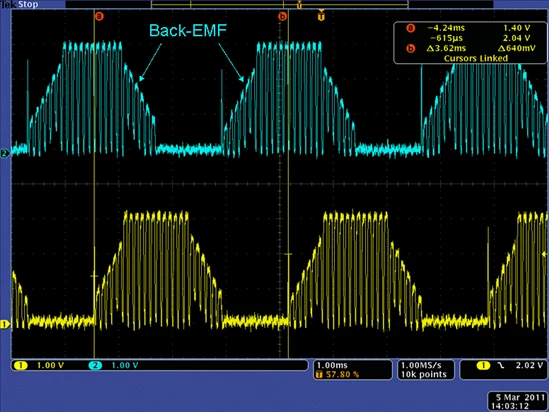Click the 1.00ms timebase readout

pyautogui.click(x=332, y=365)
